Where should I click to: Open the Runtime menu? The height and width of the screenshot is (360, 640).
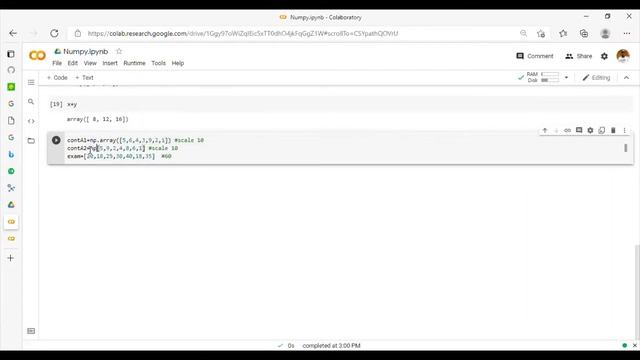pyautogui.click(x=134, y=63)
